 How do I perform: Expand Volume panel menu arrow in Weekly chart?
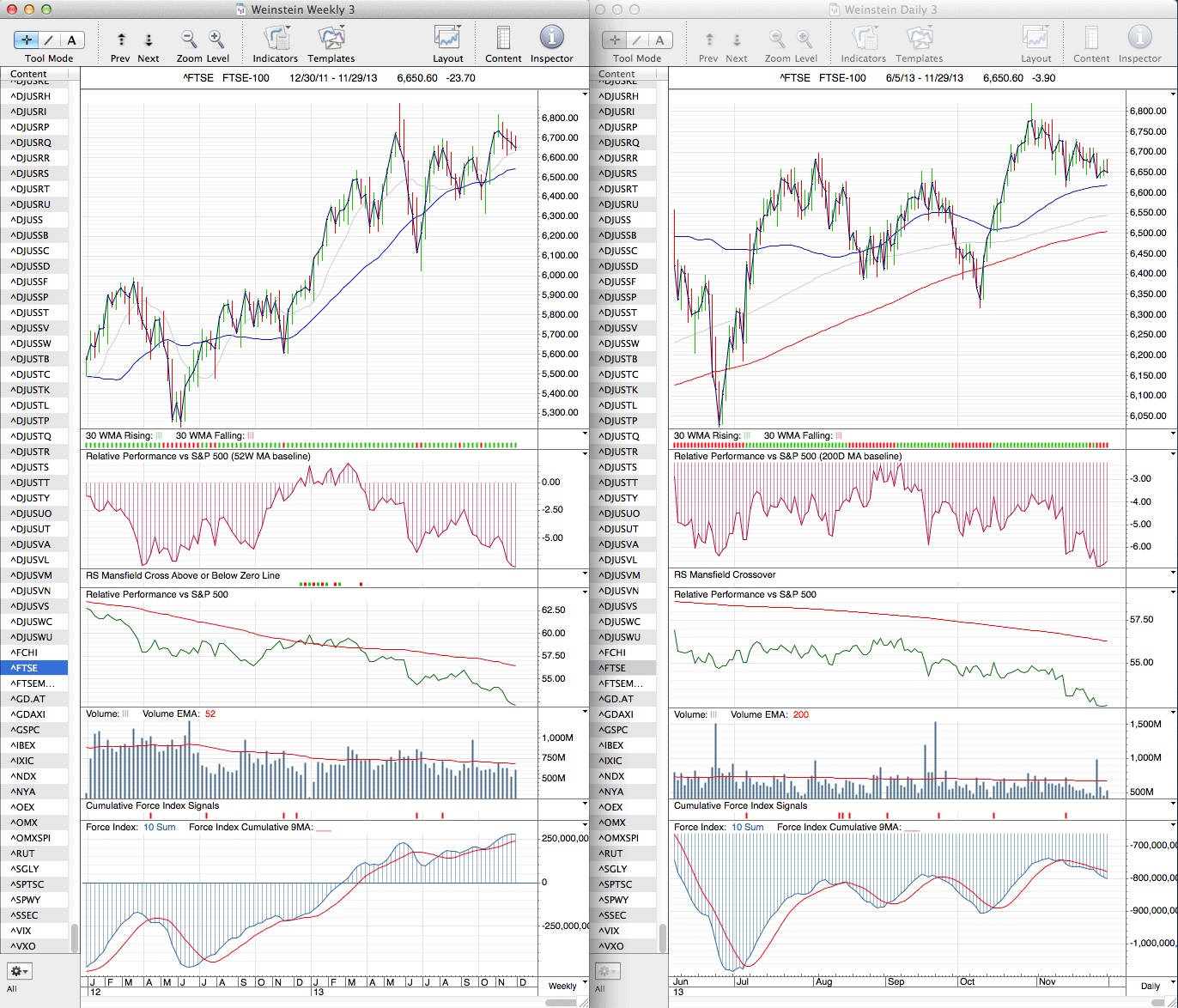click(585, 713)
